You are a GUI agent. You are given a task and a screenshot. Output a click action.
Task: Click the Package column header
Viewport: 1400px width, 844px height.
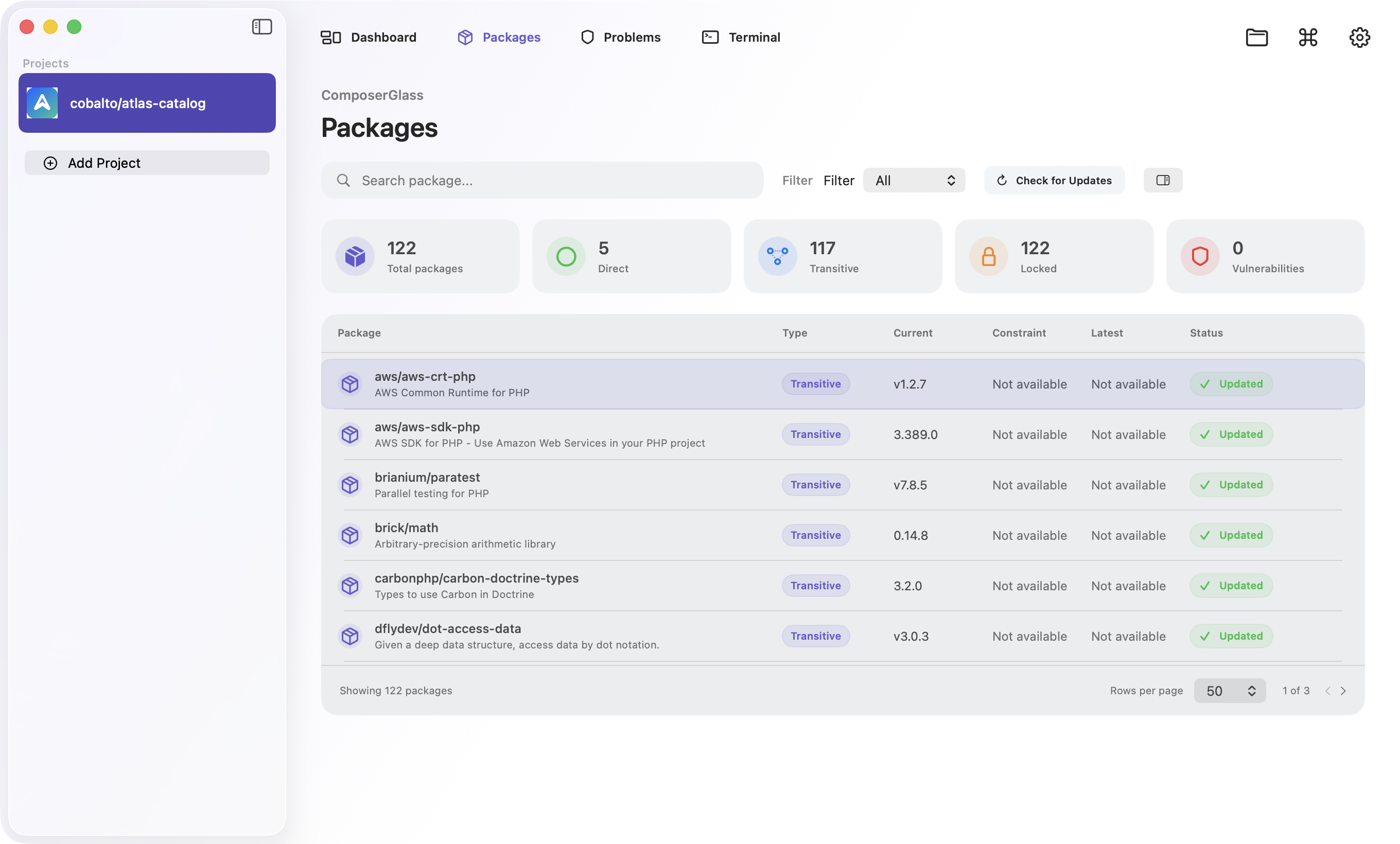[359, 333]
